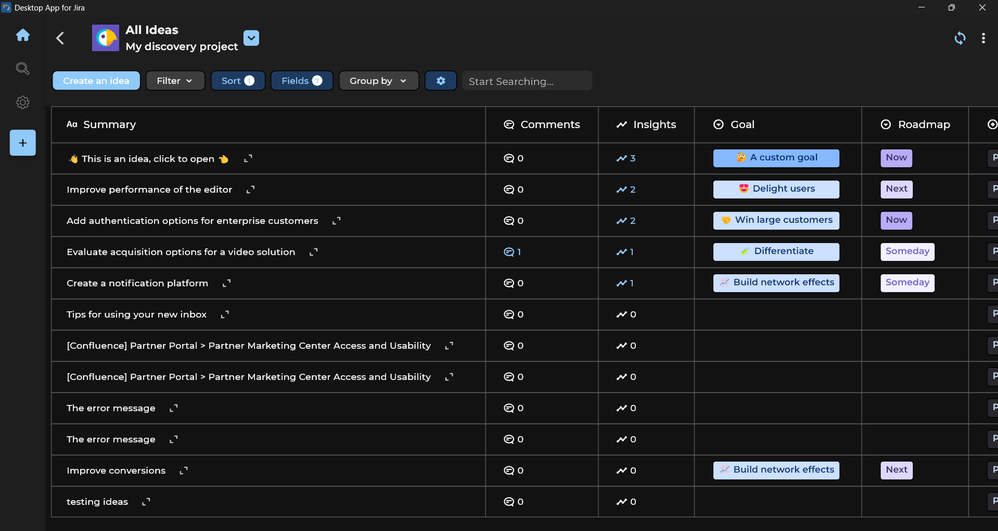This screenshot has width=998, height=531.
Task: Open 'testing ideas' summary text
Action: (x=97, y=502)
